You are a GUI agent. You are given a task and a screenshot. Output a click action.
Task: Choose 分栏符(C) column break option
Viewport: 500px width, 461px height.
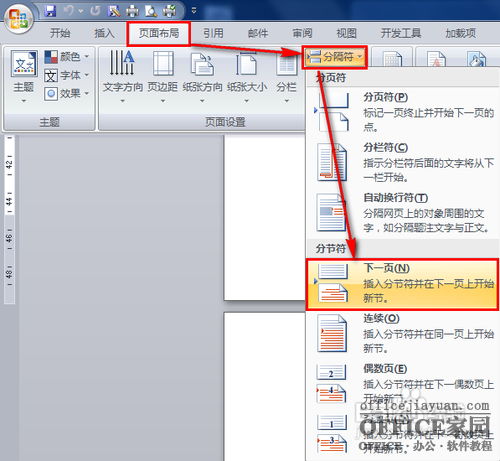[402, 162]
